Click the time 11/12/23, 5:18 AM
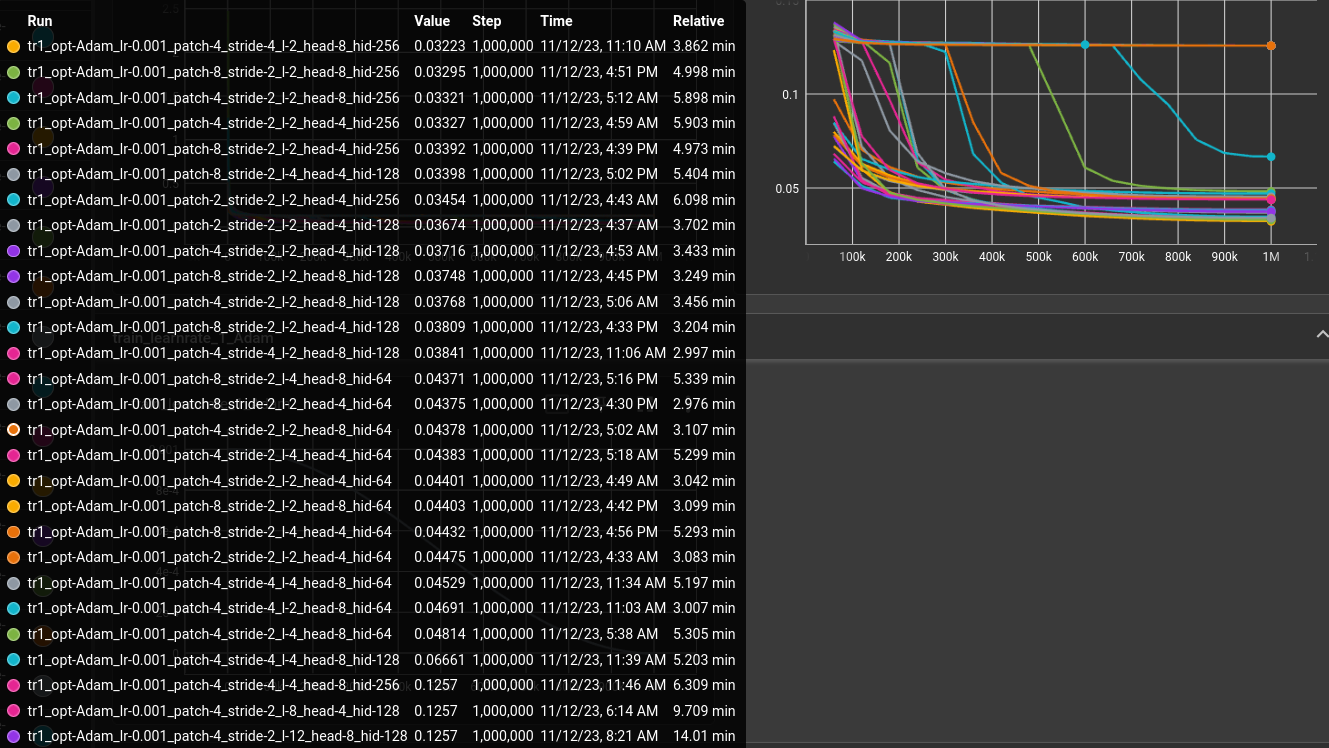The height and width of the screenshot is (748, 1329). click(x=599, y=455)
